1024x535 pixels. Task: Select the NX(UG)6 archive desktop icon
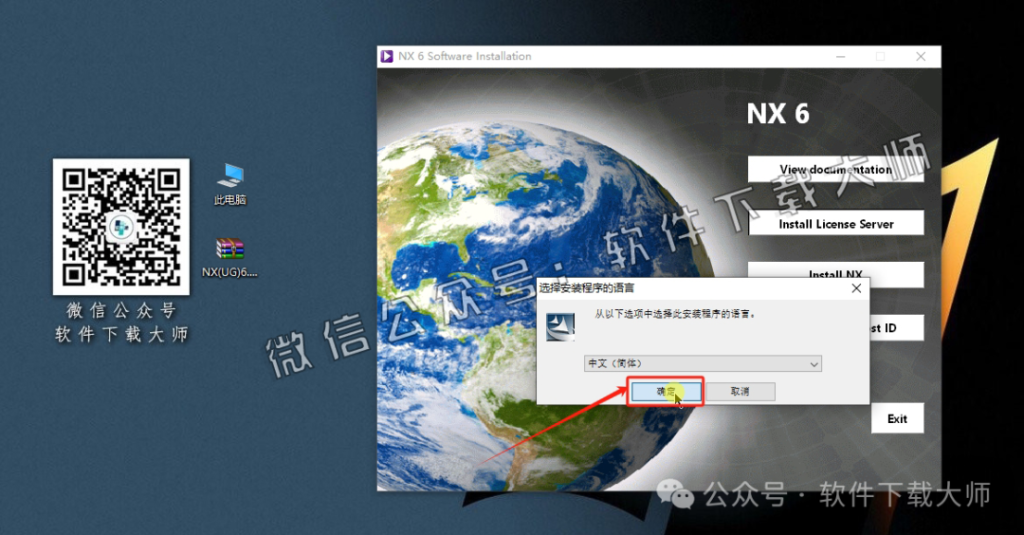(230, 257)
